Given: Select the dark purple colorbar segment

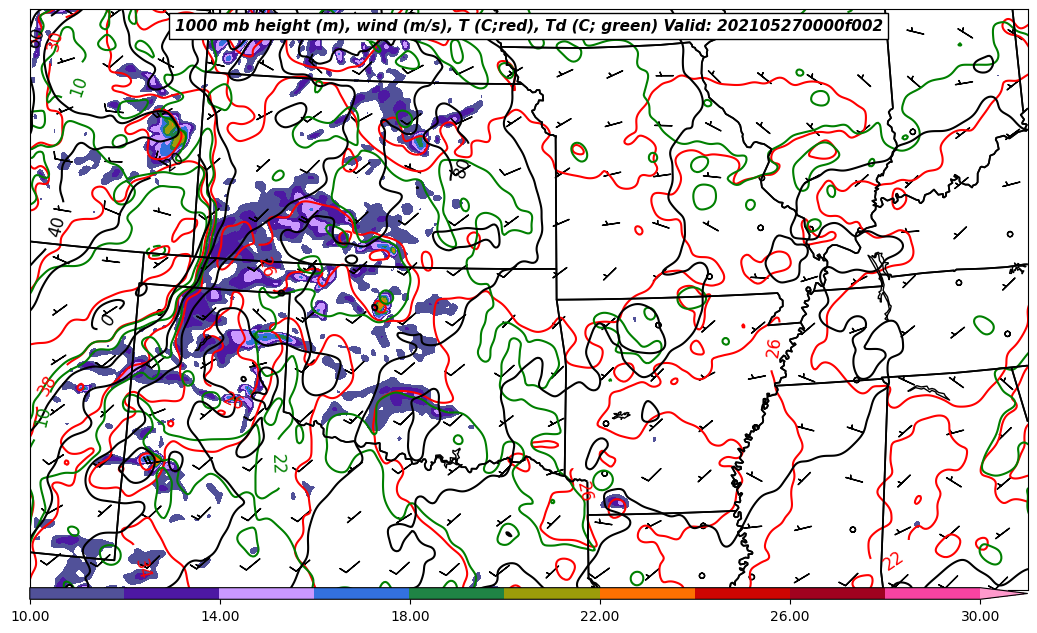Looking at the screenshot, I should pyautogui.click(x=171, y=593).
